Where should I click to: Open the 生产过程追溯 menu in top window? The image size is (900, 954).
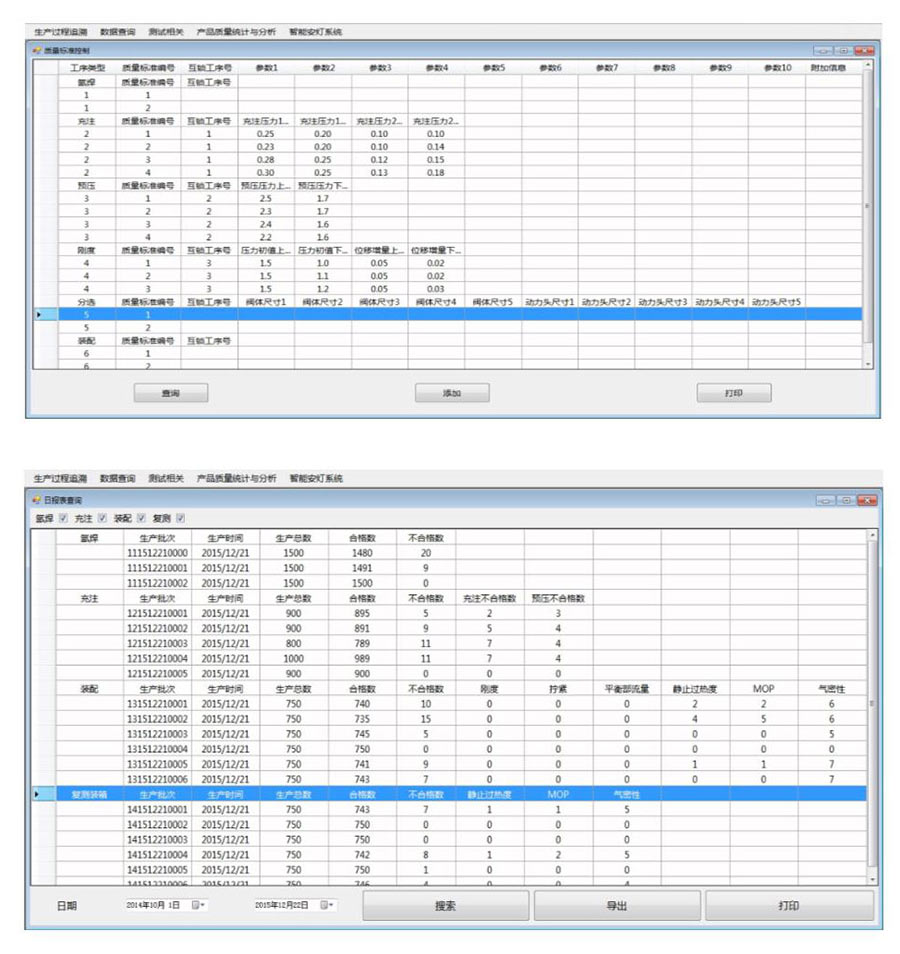60,32
